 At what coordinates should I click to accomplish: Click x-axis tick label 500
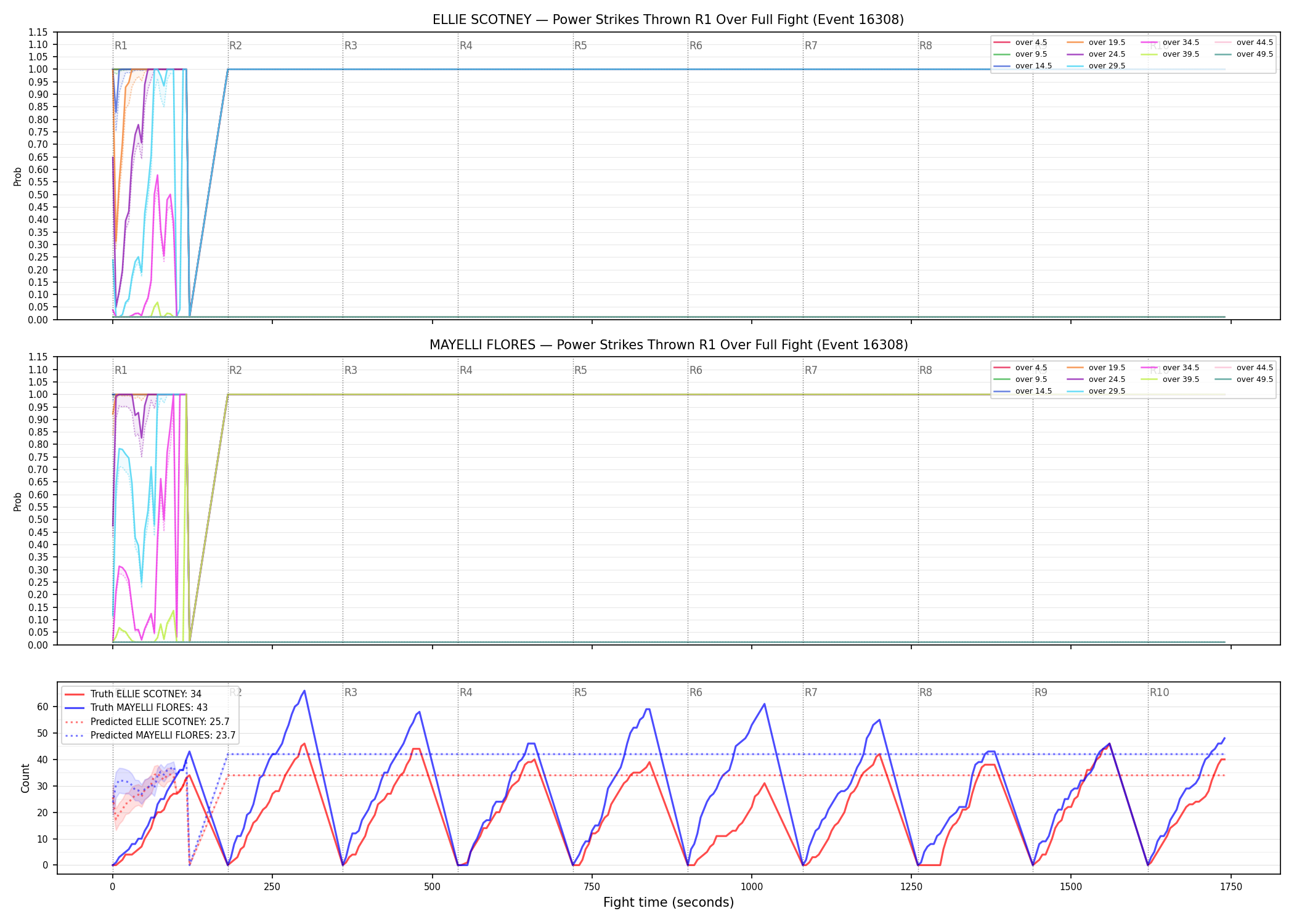pos(432,887)
